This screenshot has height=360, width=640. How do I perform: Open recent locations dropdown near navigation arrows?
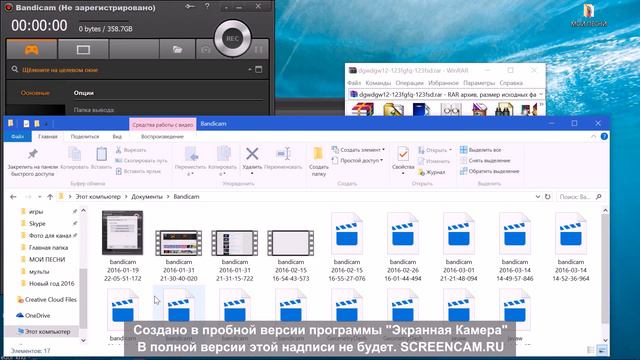coord(40,197)
